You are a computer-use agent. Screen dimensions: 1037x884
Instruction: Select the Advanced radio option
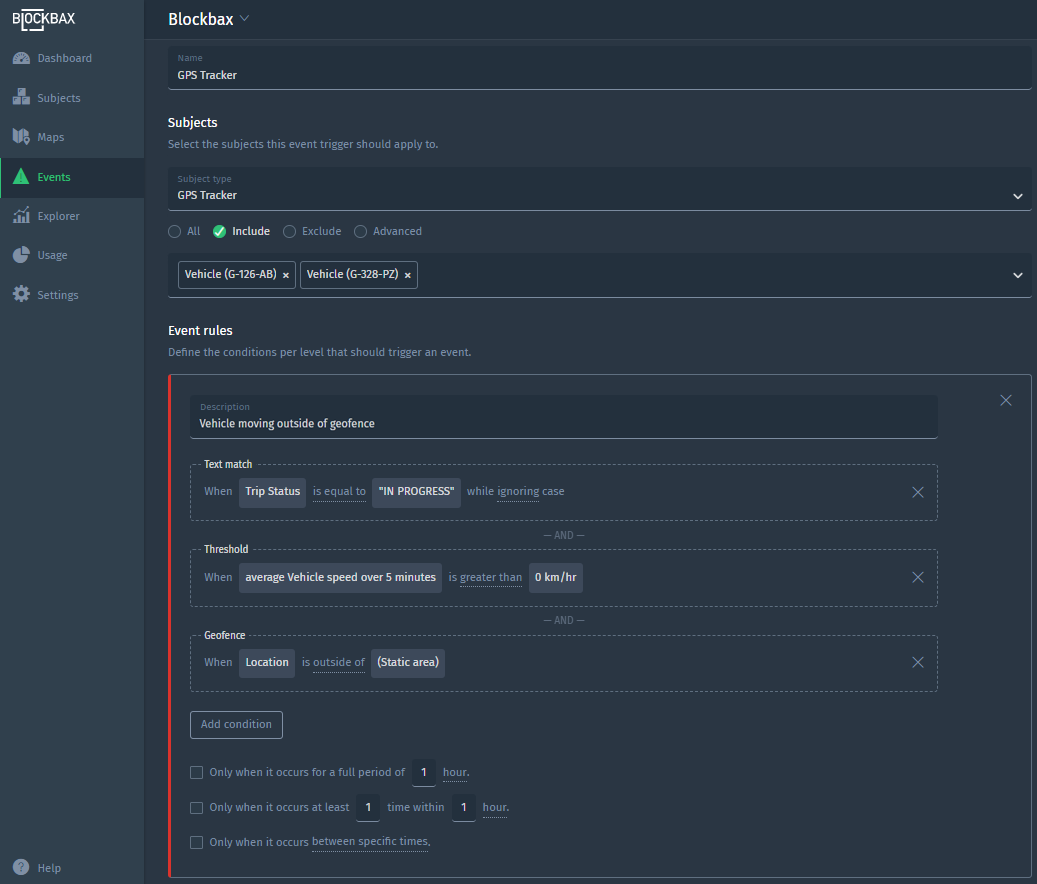click(x=361, y=231)
